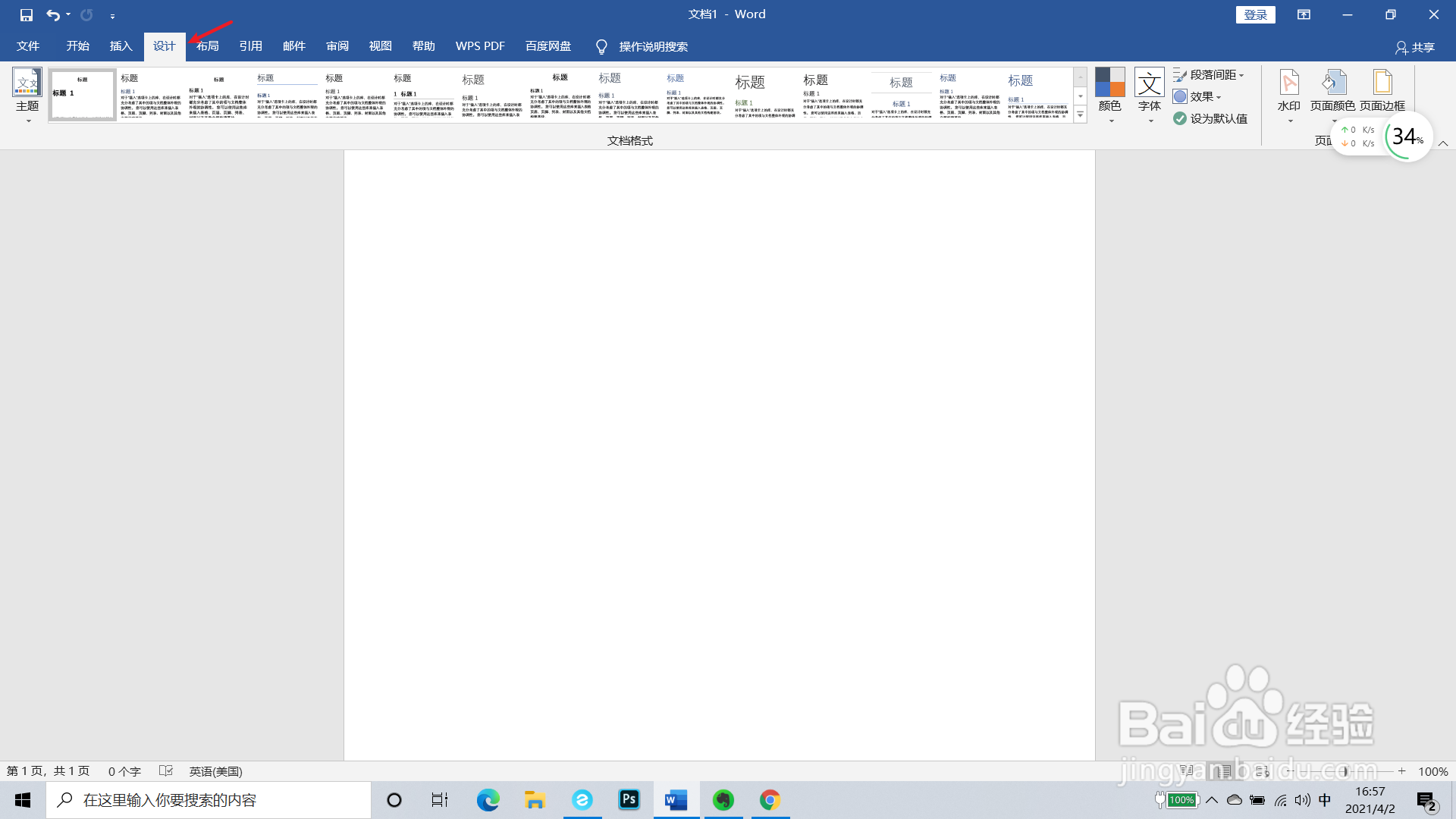Image resolution: width=1456 pixels, height=819 pixels.
Task: Undo the last action in the quick access toolbar
Action: 52,14
